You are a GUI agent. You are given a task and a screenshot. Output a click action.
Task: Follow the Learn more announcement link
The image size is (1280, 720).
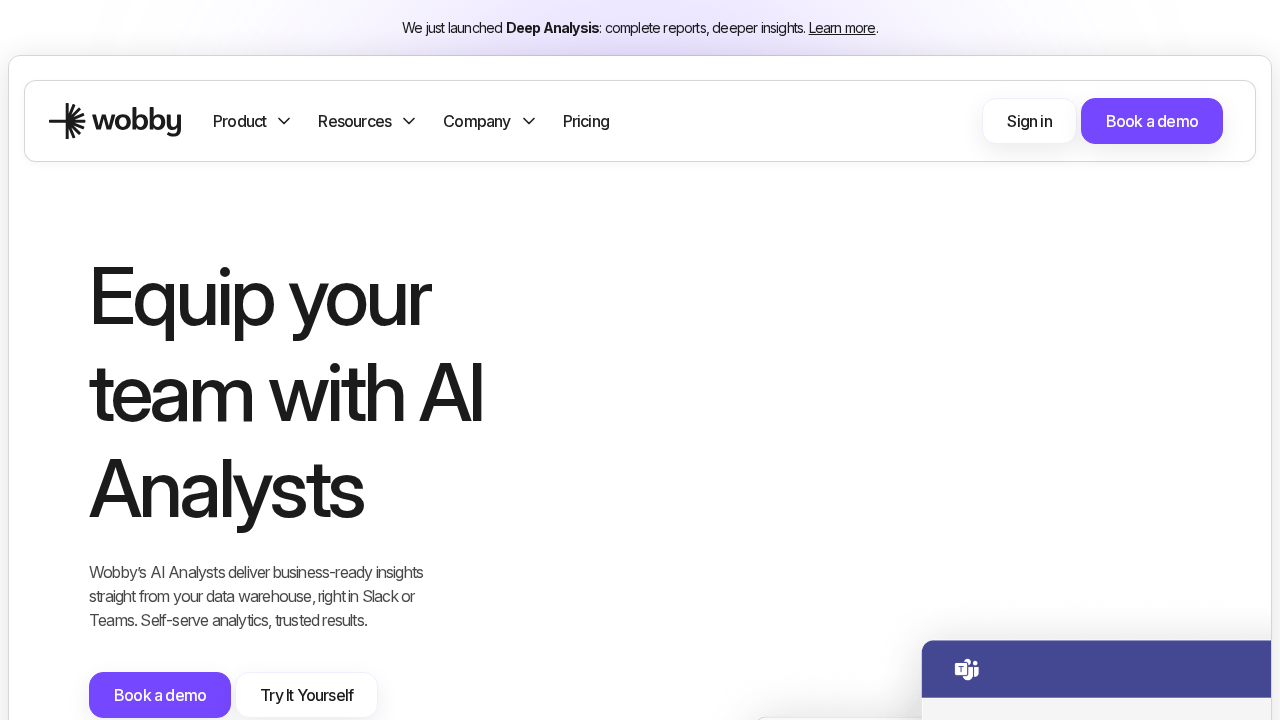tap(842, 28)
